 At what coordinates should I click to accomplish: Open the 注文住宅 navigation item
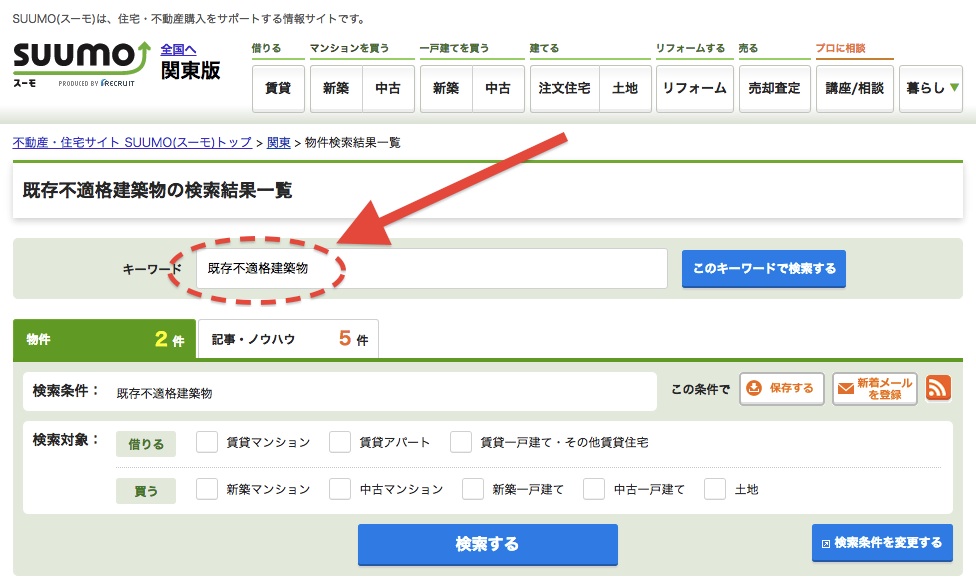pyautogui.click(x=565, y=88)
